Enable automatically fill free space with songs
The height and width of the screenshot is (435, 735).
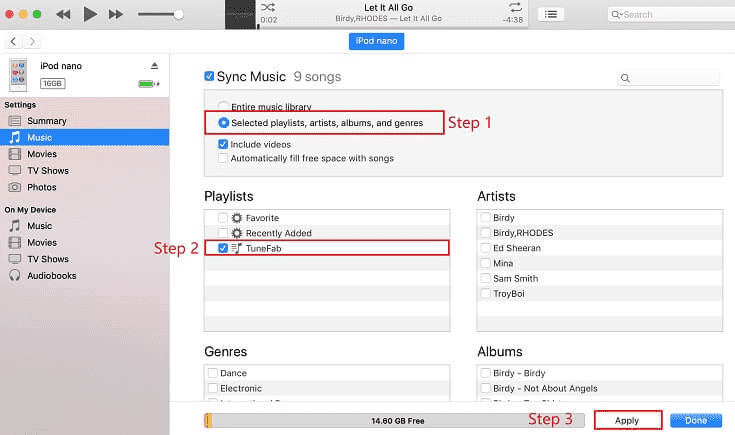click(x=223, y=158)
